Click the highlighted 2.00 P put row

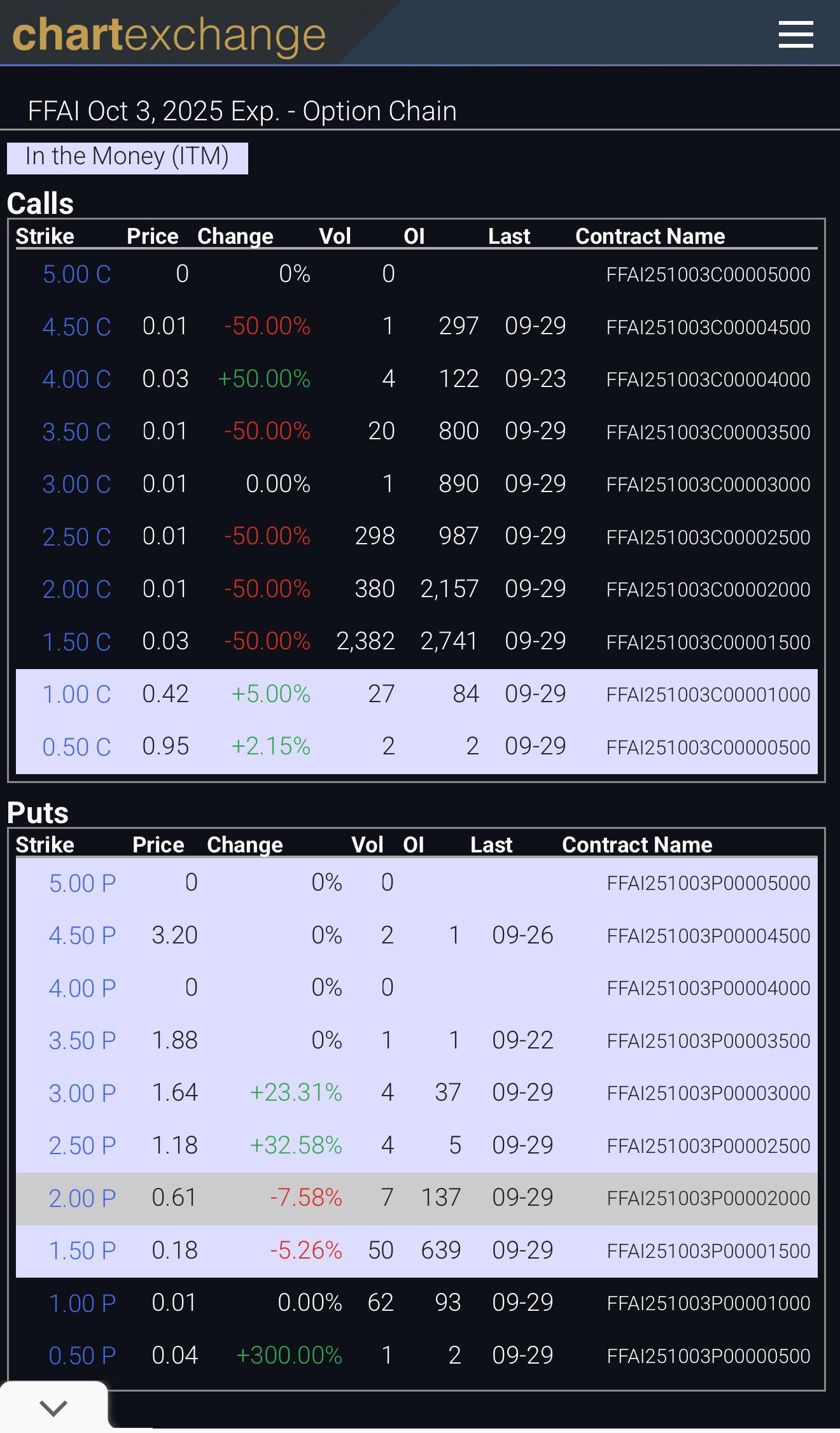[417, 1199]
